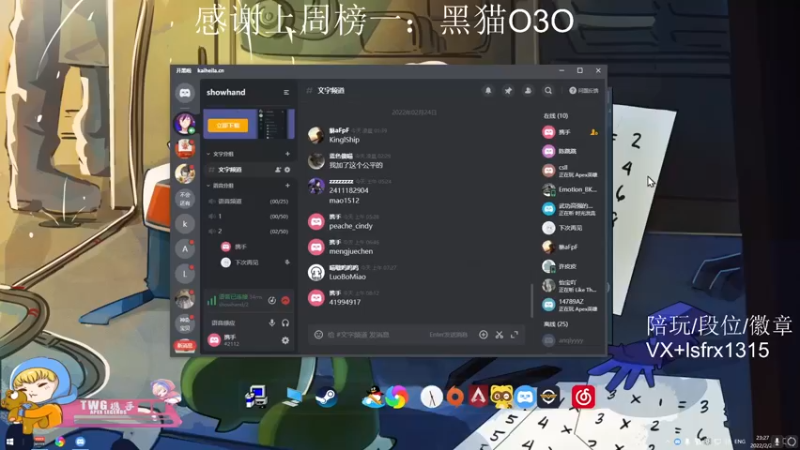The height and width of the screenshot is (450, 800).
Task: Switch to the 不会还有 server icon
Action: point(185,199)
